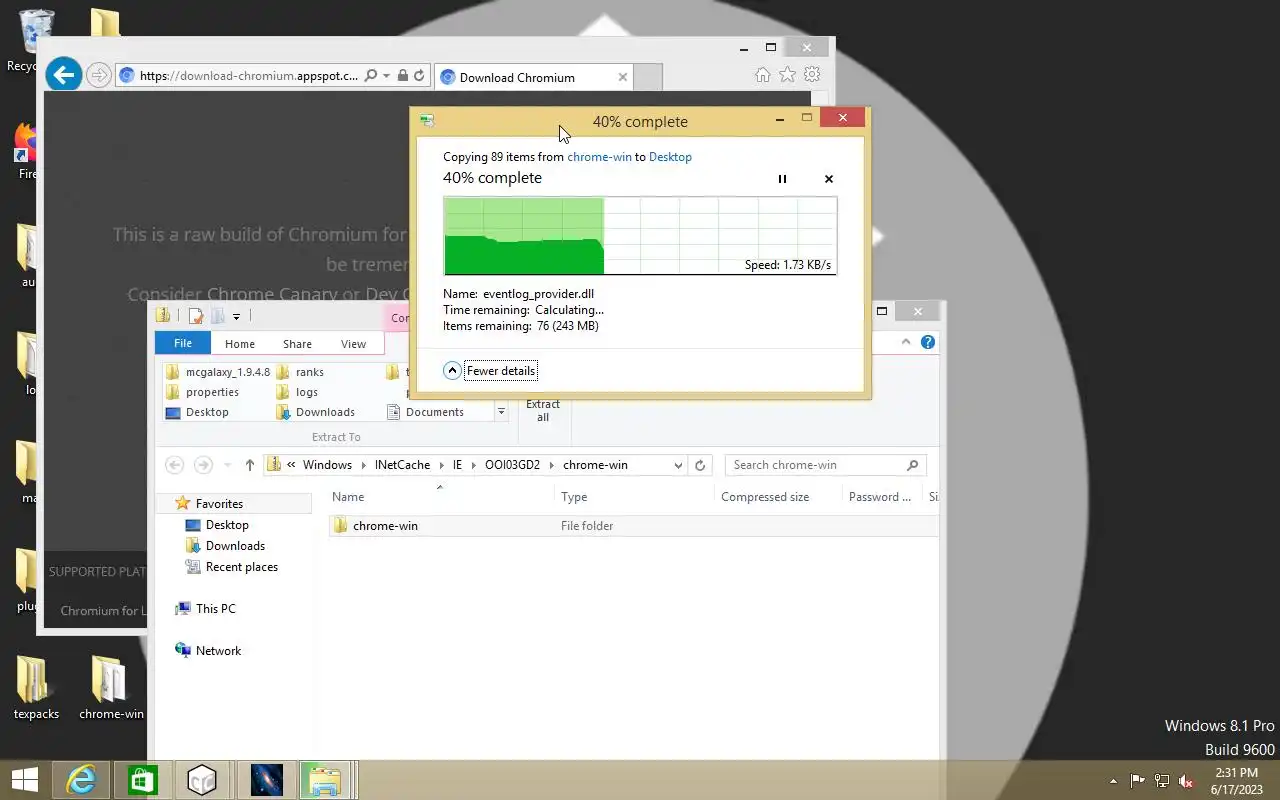Viewport: 1280px width, 800px height.
Task: Open Recent places in navigation pane
Action: click(241, 567)
